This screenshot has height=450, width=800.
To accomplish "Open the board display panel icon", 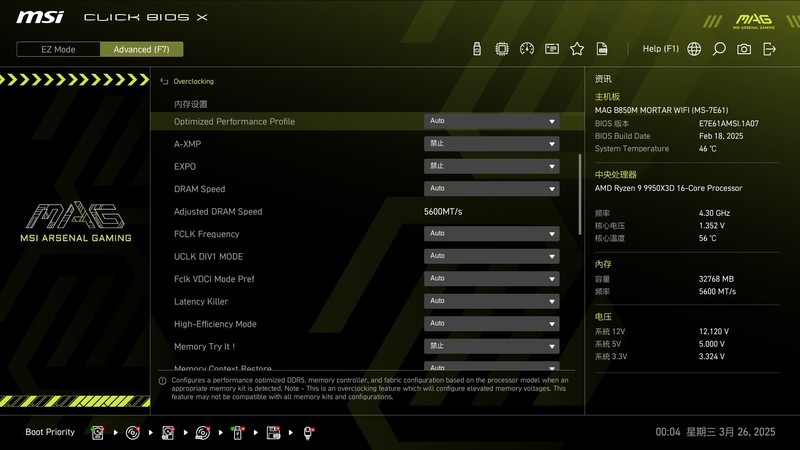I will click(552, 49).
